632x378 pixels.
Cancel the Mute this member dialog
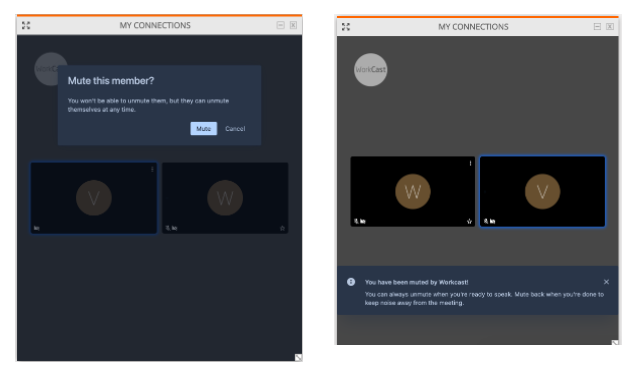tap(235, 129)
